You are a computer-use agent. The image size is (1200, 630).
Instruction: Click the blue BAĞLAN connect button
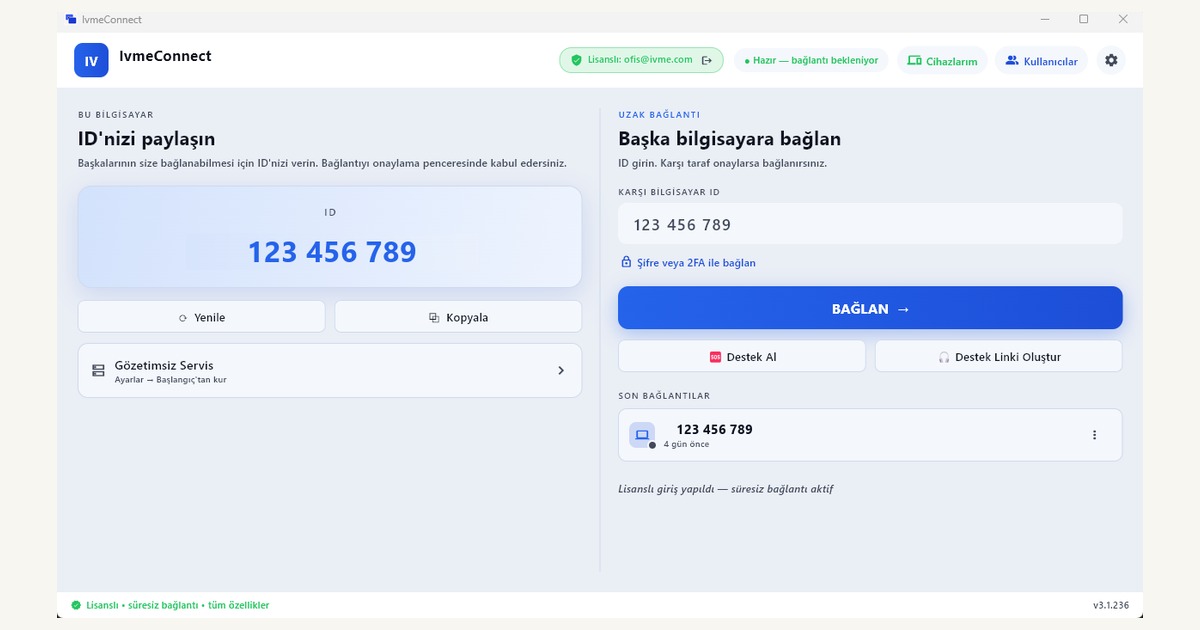coord(870,308)
